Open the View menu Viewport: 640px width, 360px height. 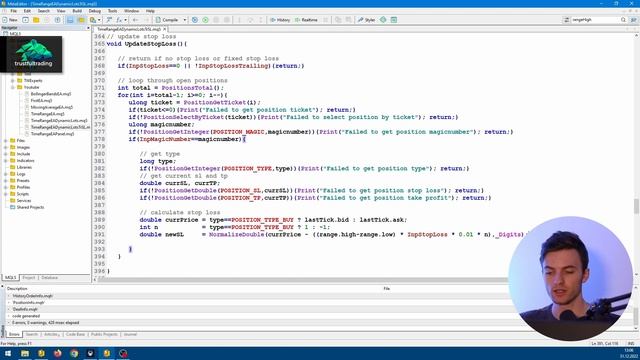[x=61, y=11]
